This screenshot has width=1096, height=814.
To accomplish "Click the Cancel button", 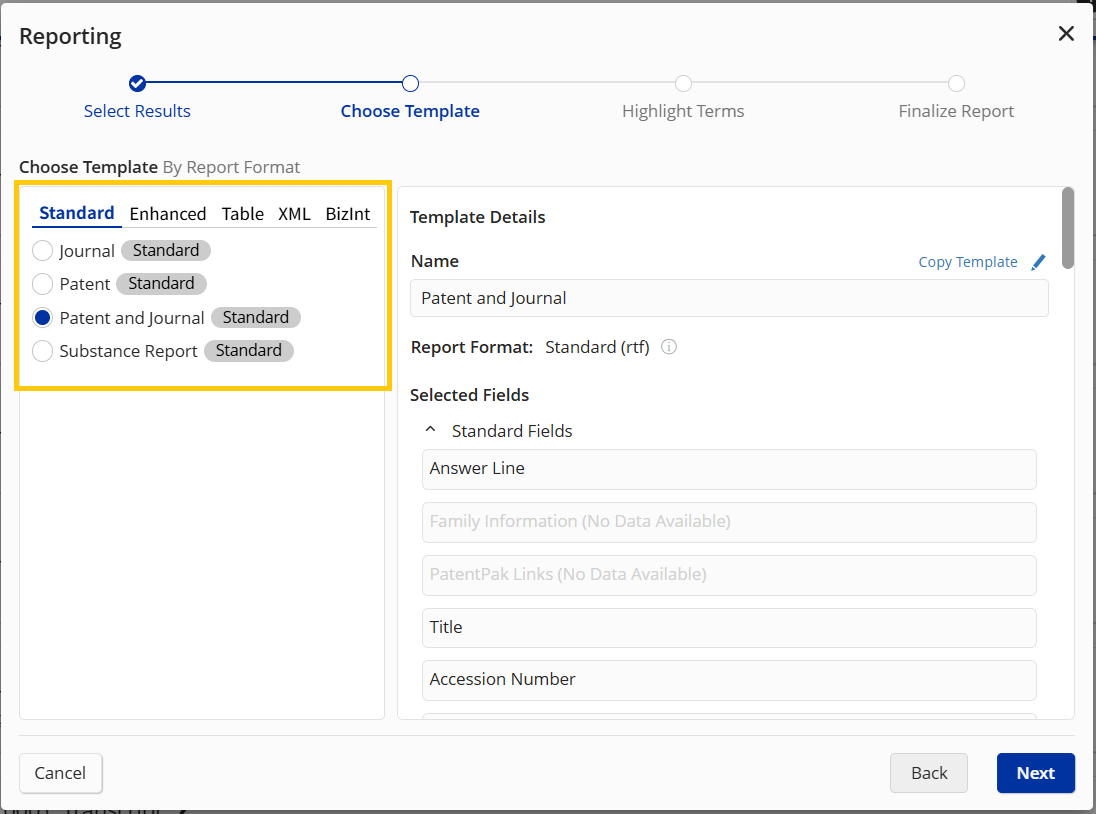I will coord(60,773).
